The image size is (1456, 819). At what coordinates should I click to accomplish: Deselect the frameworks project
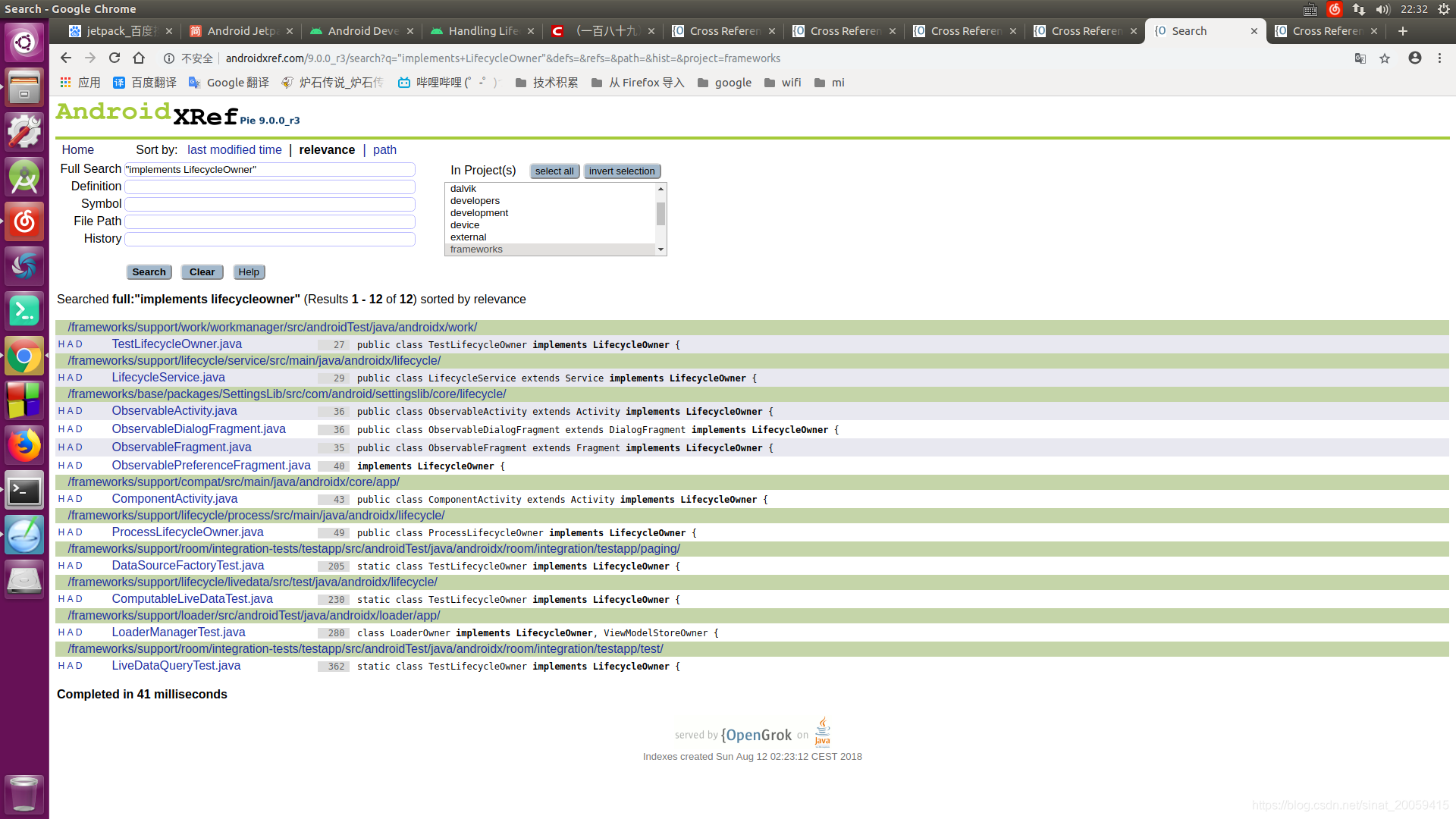tap(476, 249)
